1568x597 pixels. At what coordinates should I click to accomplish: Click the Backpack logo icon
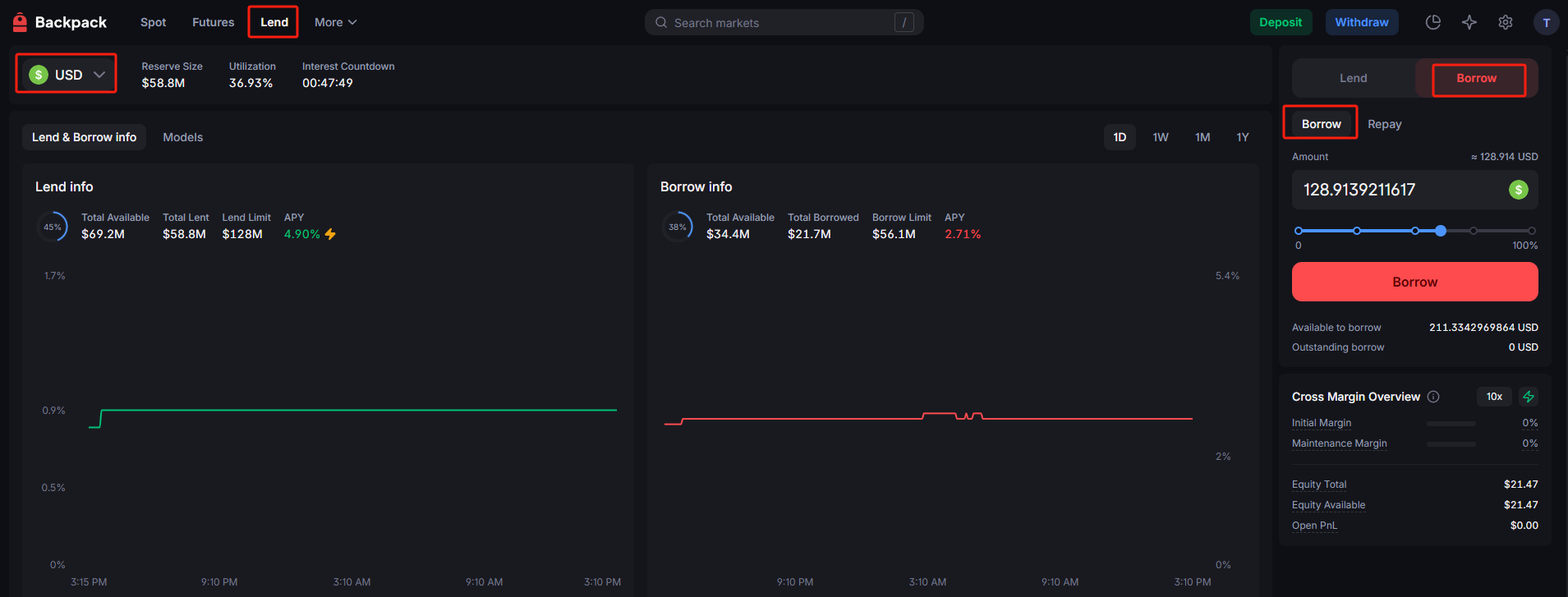point(21,23)
